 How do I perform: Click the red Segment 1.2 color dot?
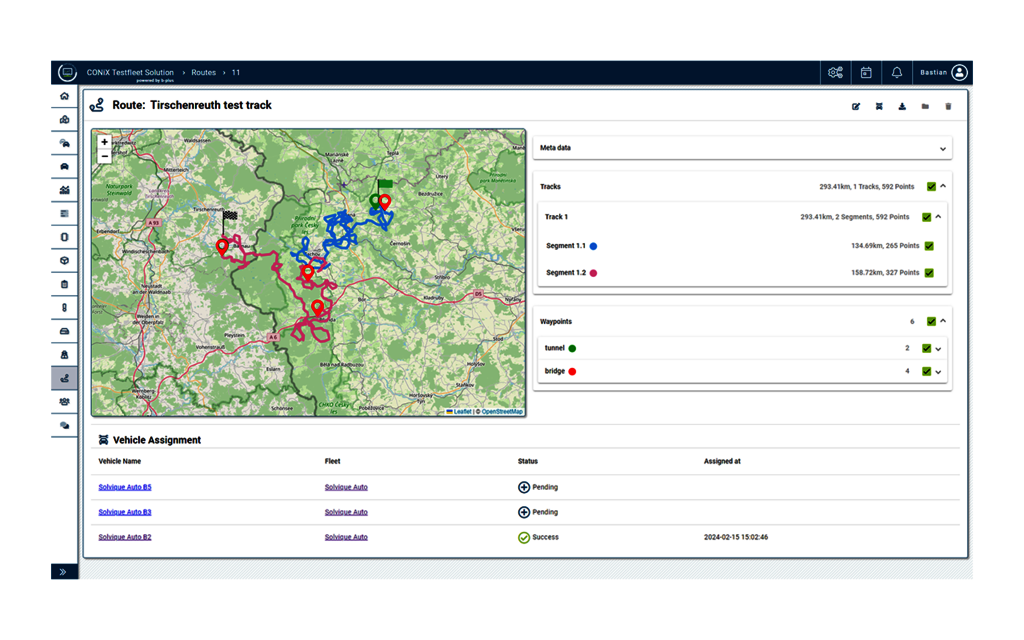click(594, 273)
